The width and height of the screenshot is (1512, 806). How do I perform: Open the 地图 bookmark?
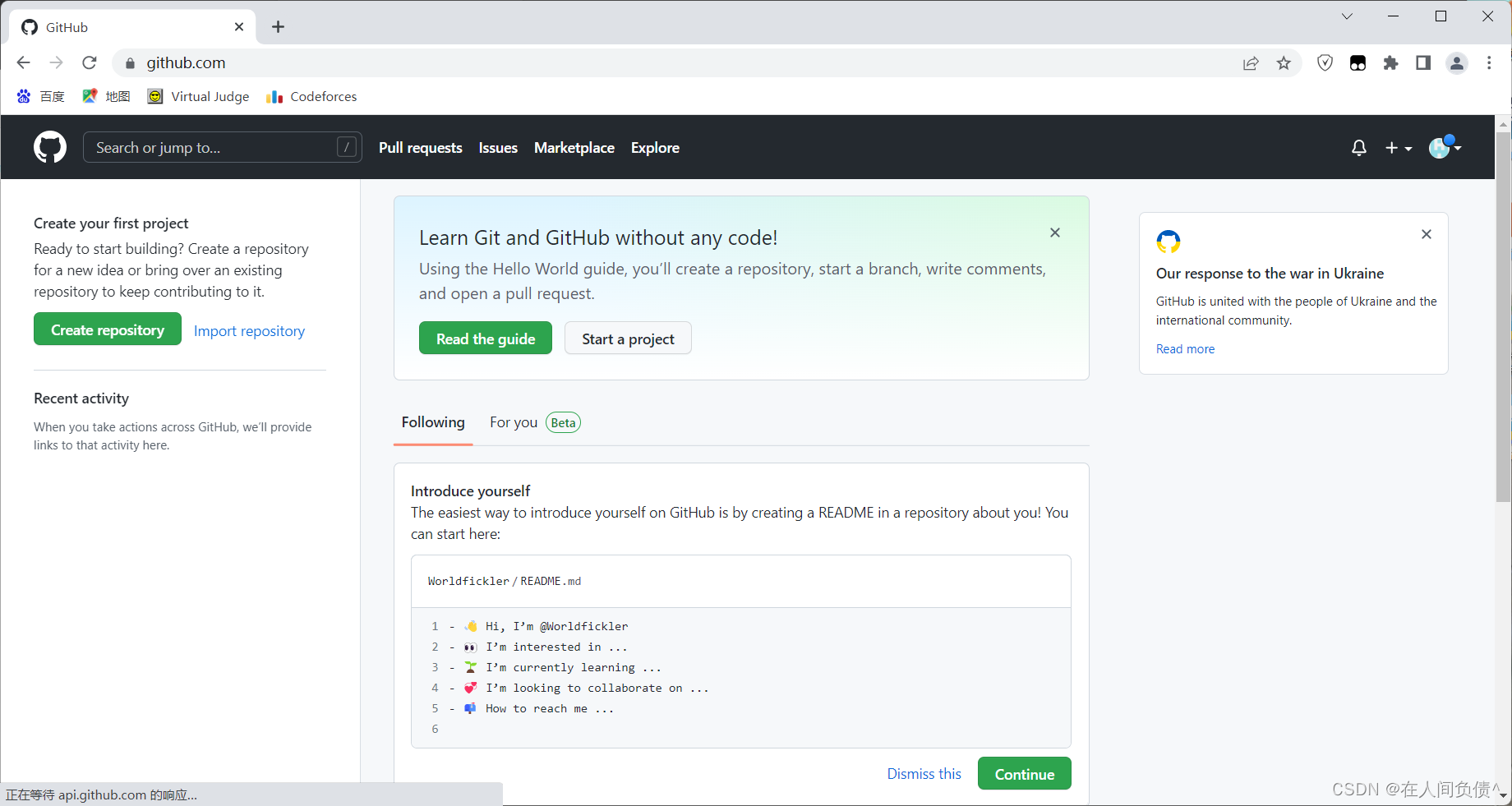tap(107, 96)
